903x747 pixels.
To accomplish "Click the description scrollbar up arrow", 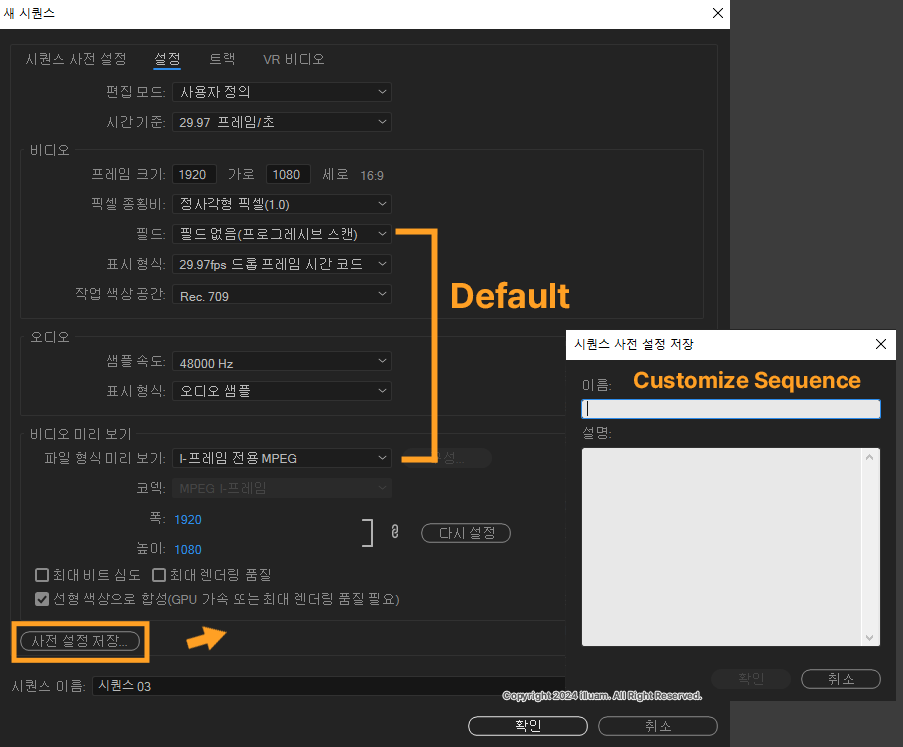I will (x=870, y=457).
